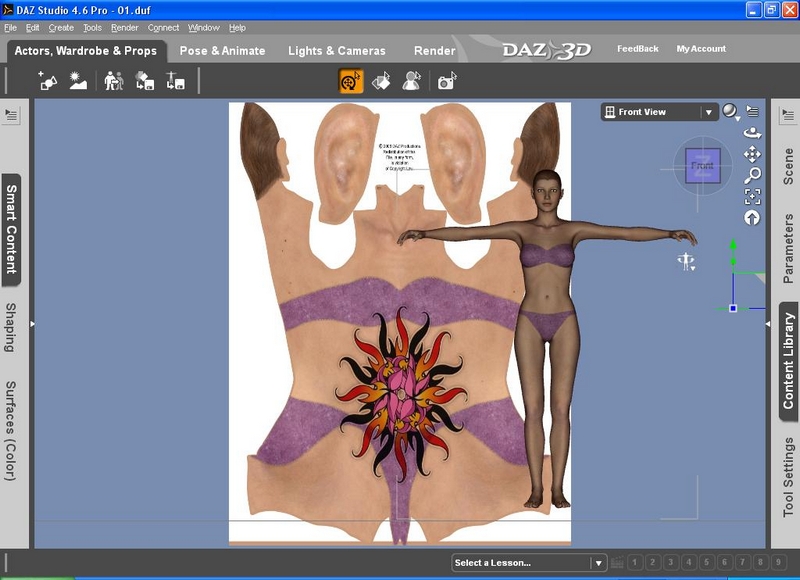Select the orange Universal manipulation tool
Image resolution: width=800 pixels, height=580 pixels.
pyautogui.click(x=351, y=81)
